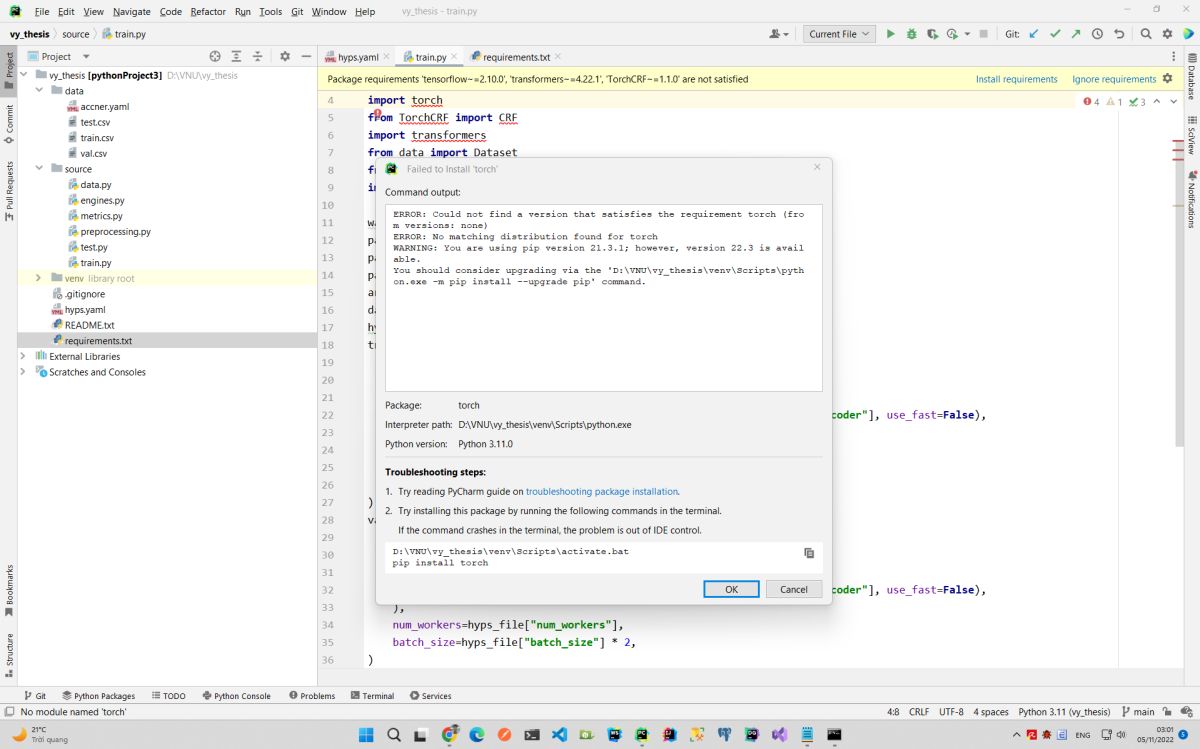
Task: Expand all nodes in Project panel
Action: click(236, 56)
